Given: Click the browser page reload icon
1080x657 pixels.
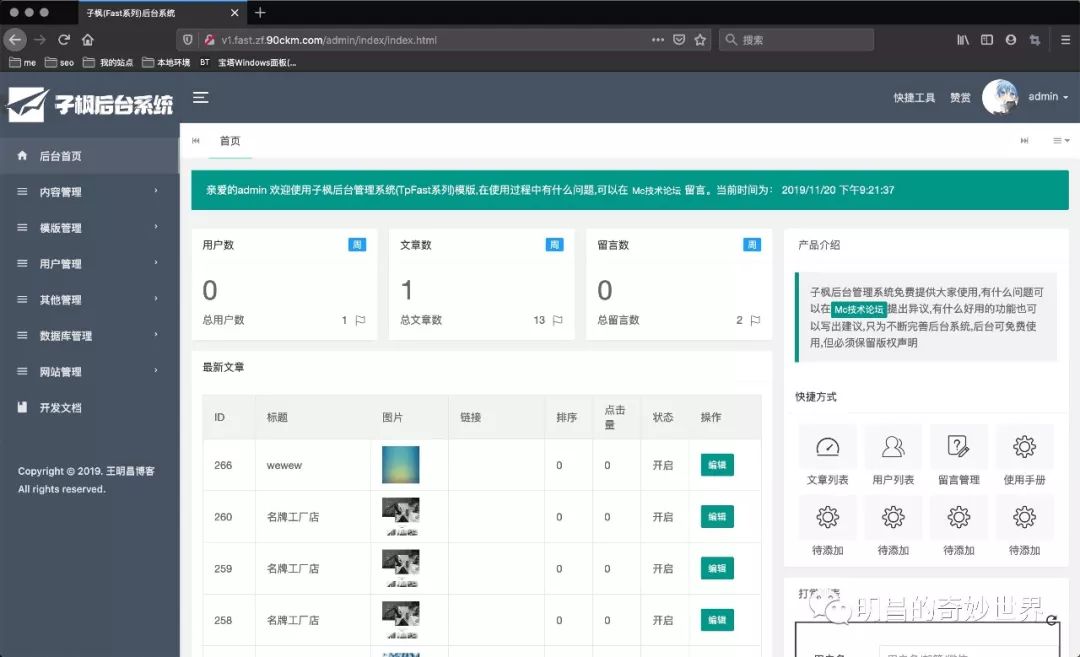Looking at the screenshot, I should [x=63, y=39].
